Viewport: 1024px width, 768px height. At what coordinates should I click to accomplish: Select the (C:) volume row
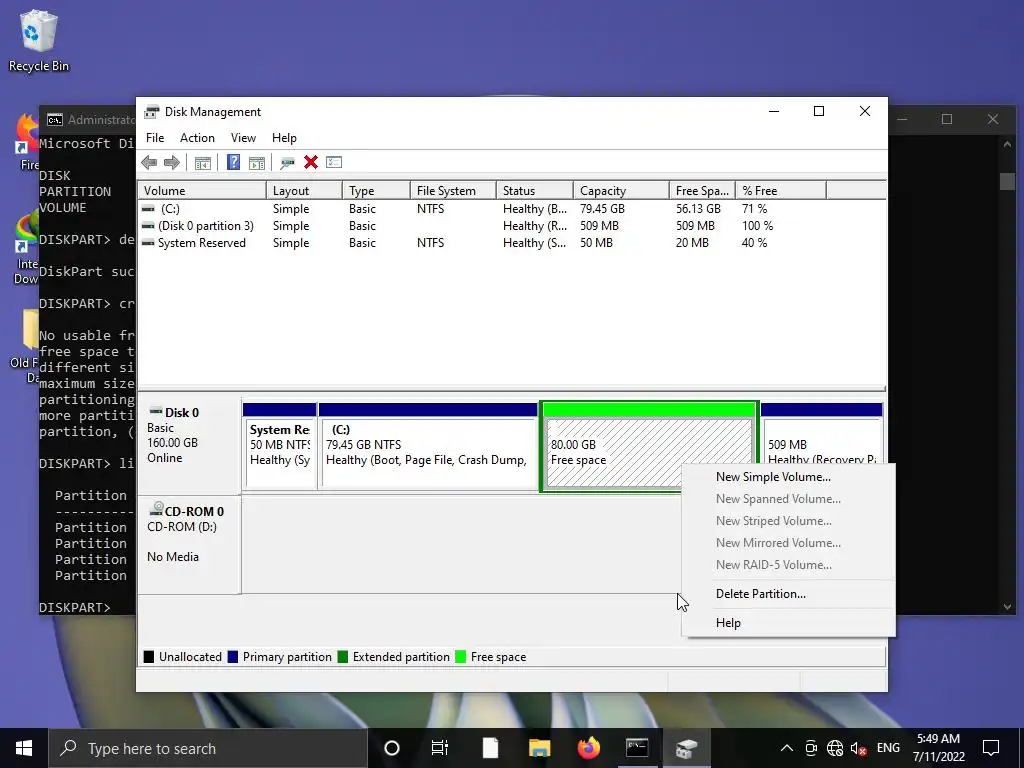click(482, 209)
